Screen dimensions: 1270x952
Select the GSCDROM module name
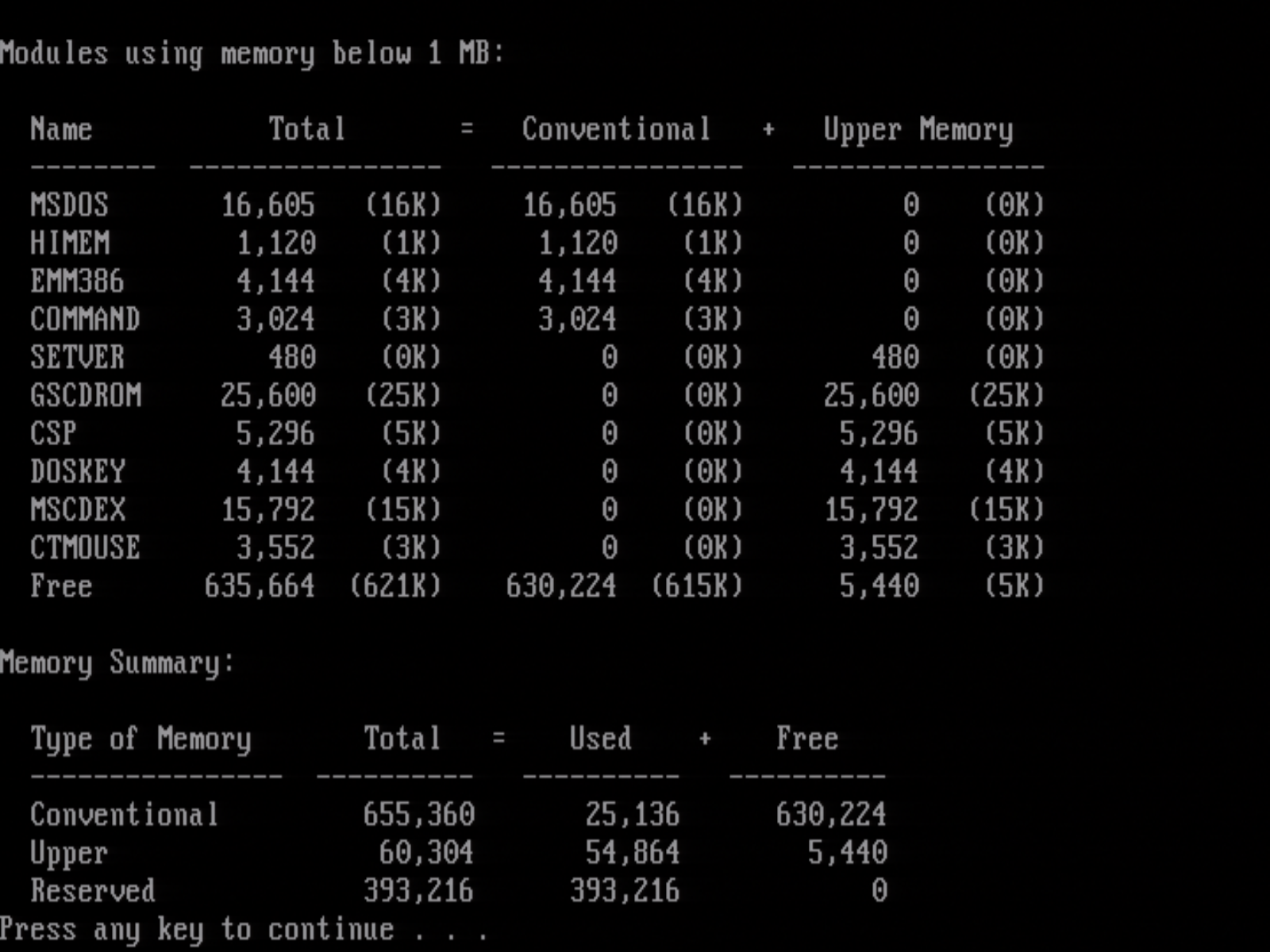(x=86, y=395)
